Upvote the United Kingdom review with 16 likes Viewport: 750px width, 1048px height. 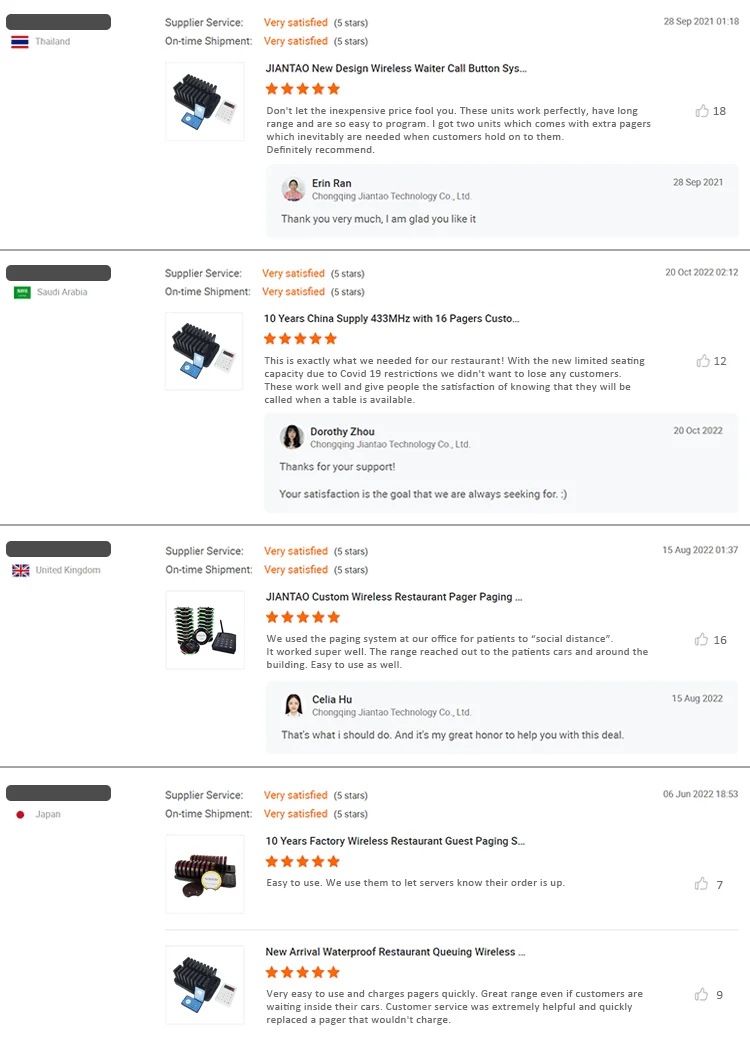[702, 639]
